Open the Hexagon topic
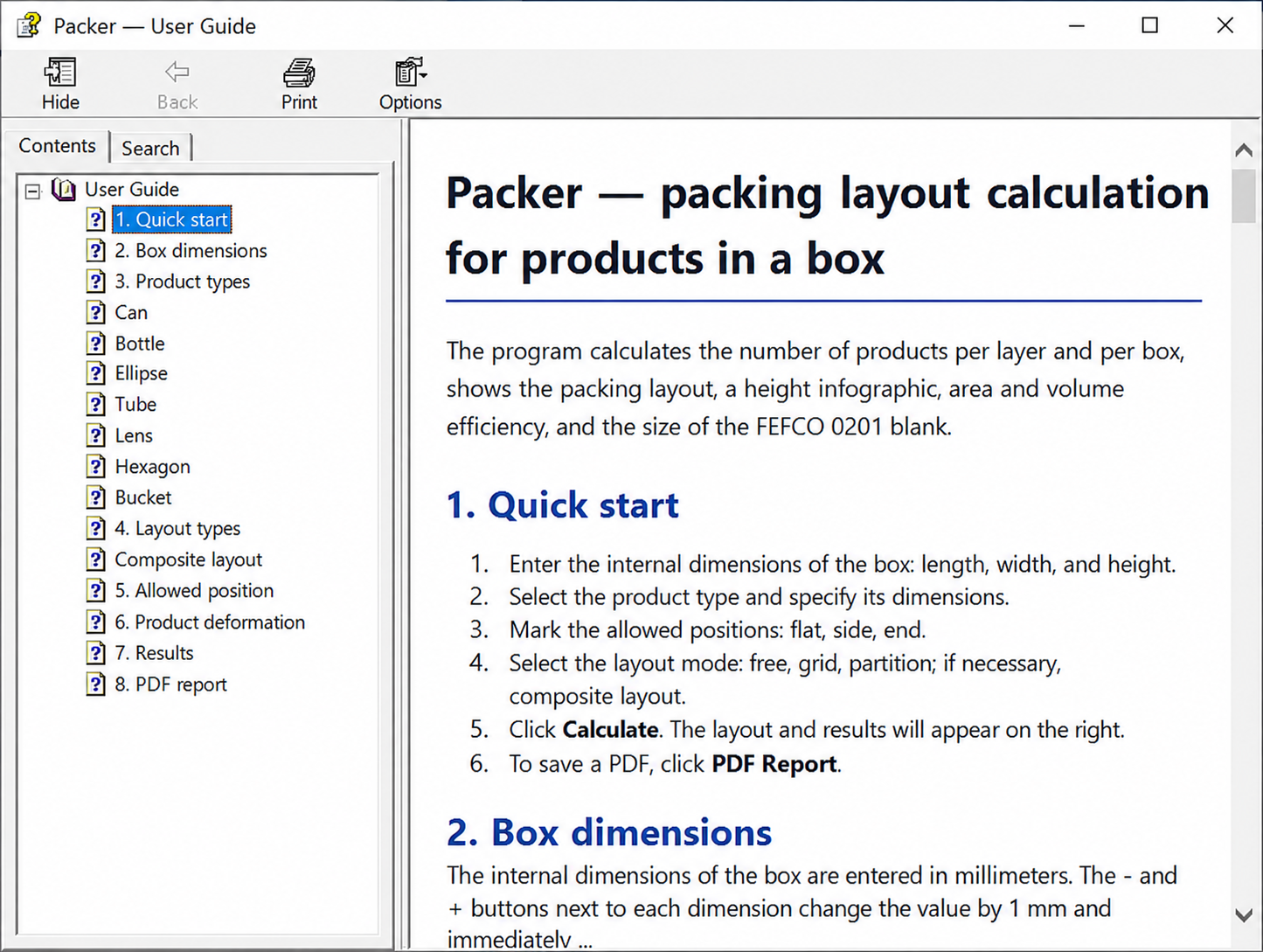This screenshot has height=952, width=1263. coord(153,467)
